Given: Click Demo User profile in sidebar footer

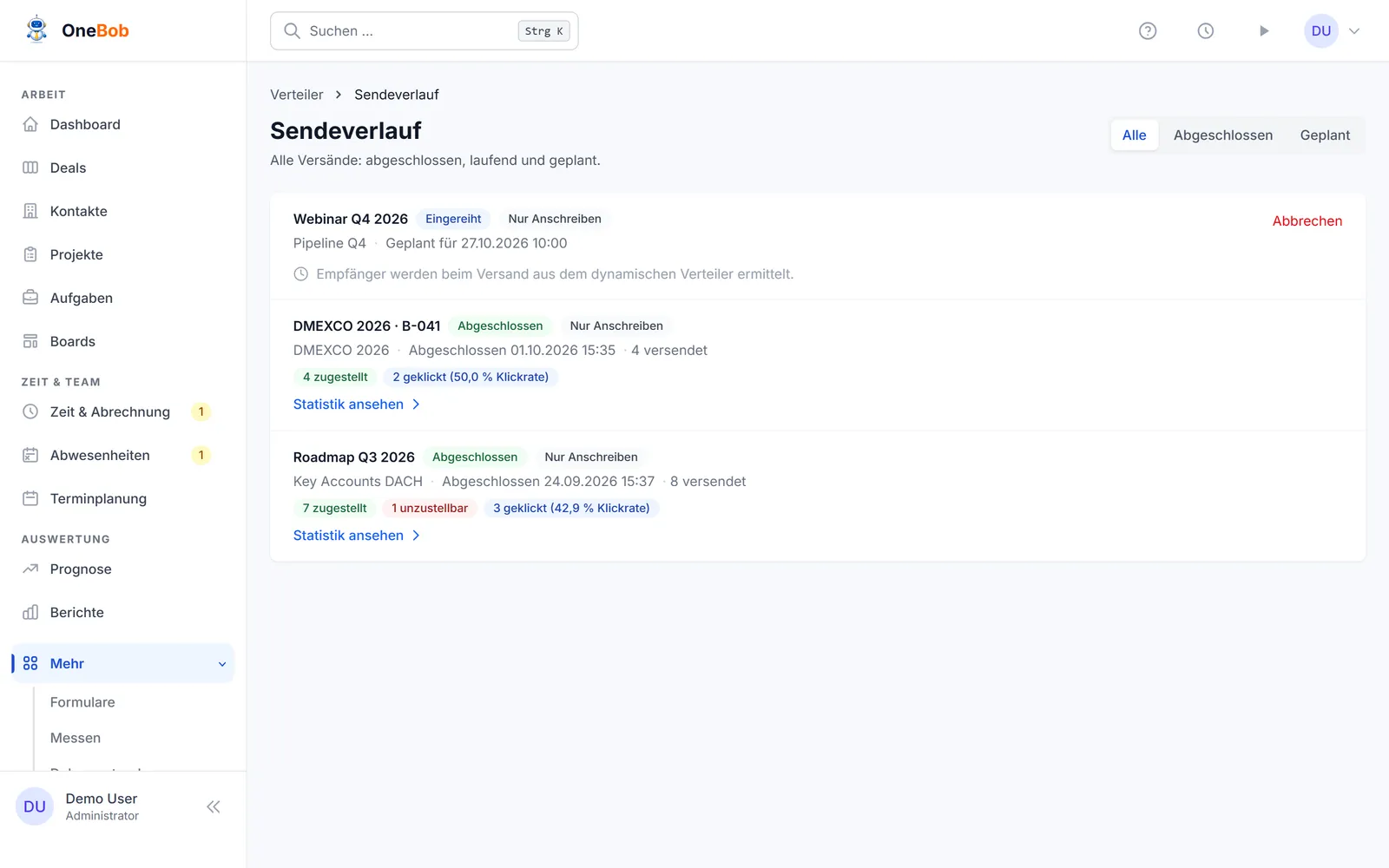Looking at the screenshot, I should [102, 806].
